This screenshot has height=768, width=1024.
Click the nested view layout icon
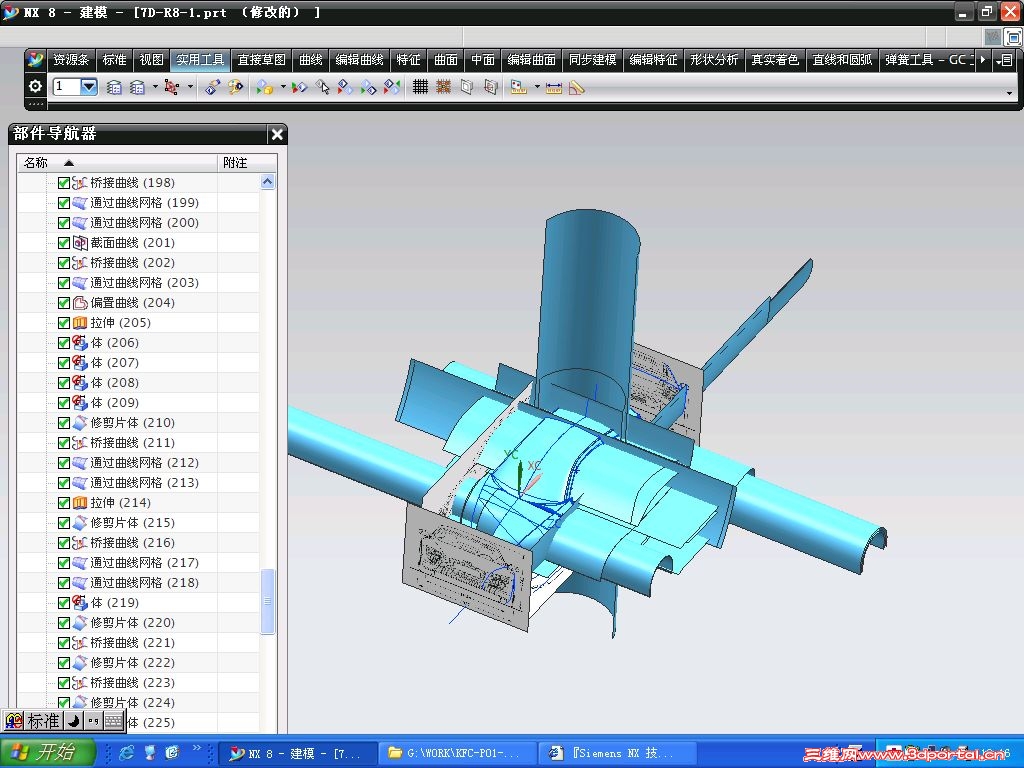(x=490, y=86)
